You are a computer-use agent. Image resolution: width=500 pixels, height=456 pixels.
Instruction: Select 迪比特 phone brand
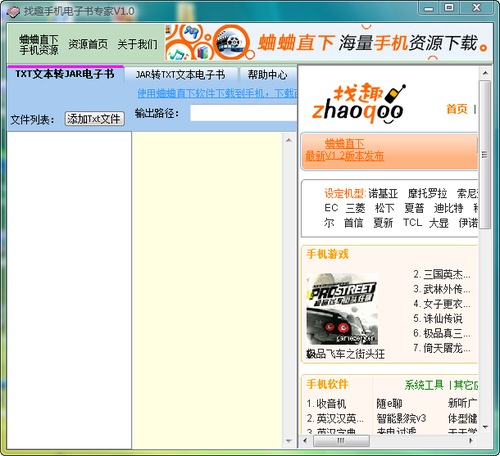(x=448, y=208)
